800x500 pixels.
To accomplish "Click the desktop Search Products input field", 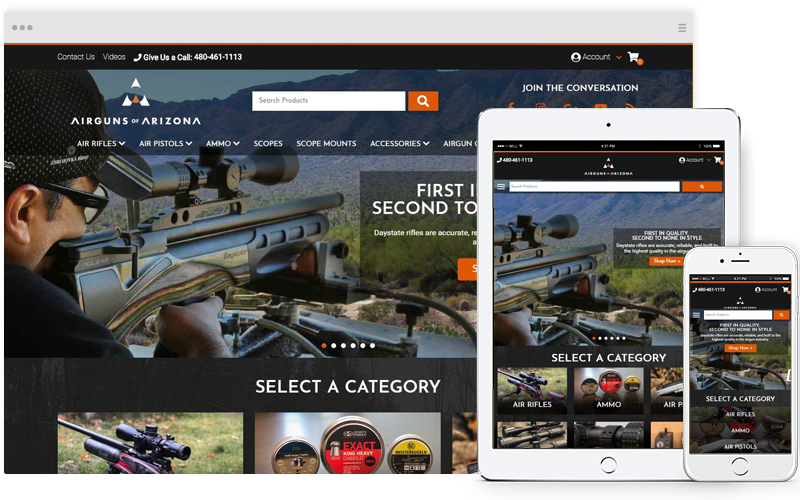I will pos(329,101).
